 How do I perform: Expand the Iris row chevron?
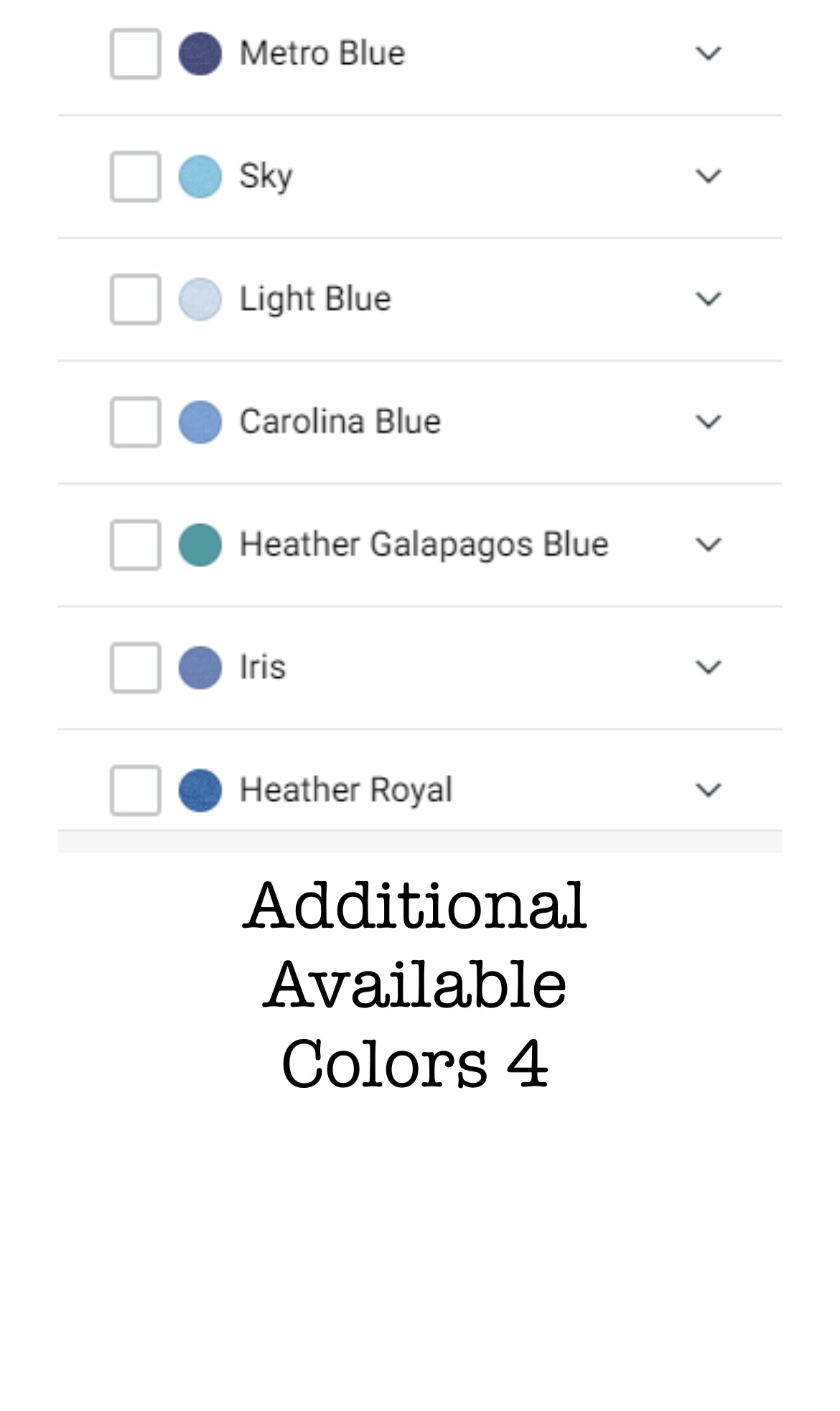[708, 668]
